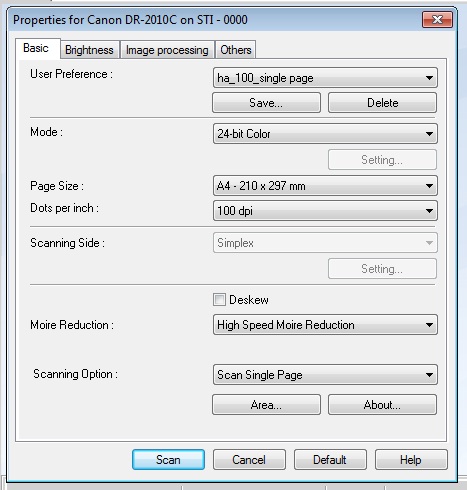The width and height of the screenshot is (467, 490).
Task: Open the Image processing tab
Action: click(167, 50)
